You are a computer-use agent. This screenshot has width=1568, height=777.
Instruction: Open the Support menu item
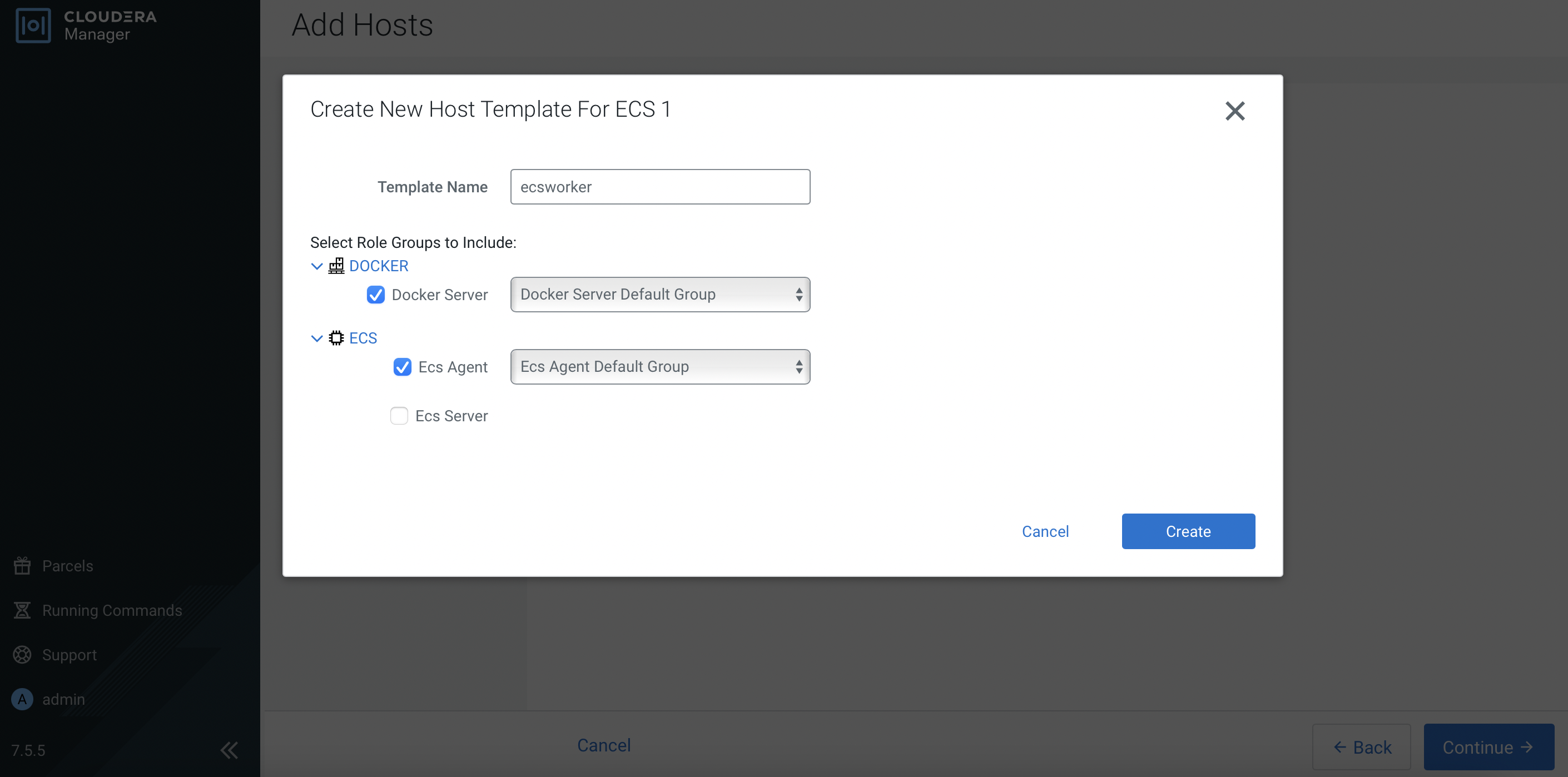[x=70, y=655]
